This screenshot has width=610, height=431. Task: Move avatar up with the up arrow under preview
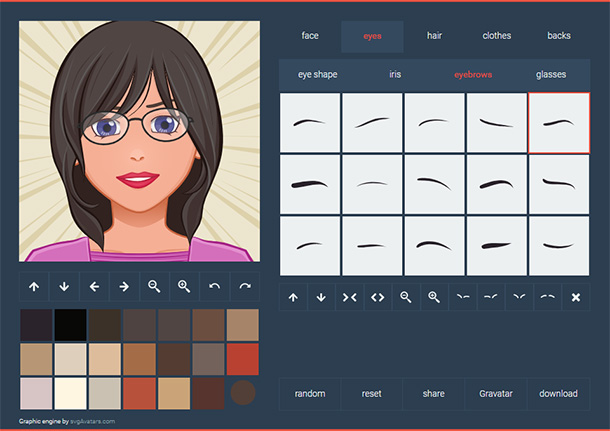pos(34,287)
